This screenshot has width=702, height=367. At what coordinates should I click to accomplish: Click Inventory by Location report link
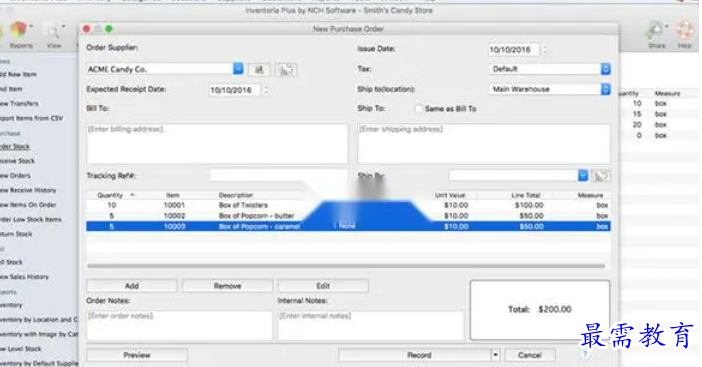[x=39, y=320]
